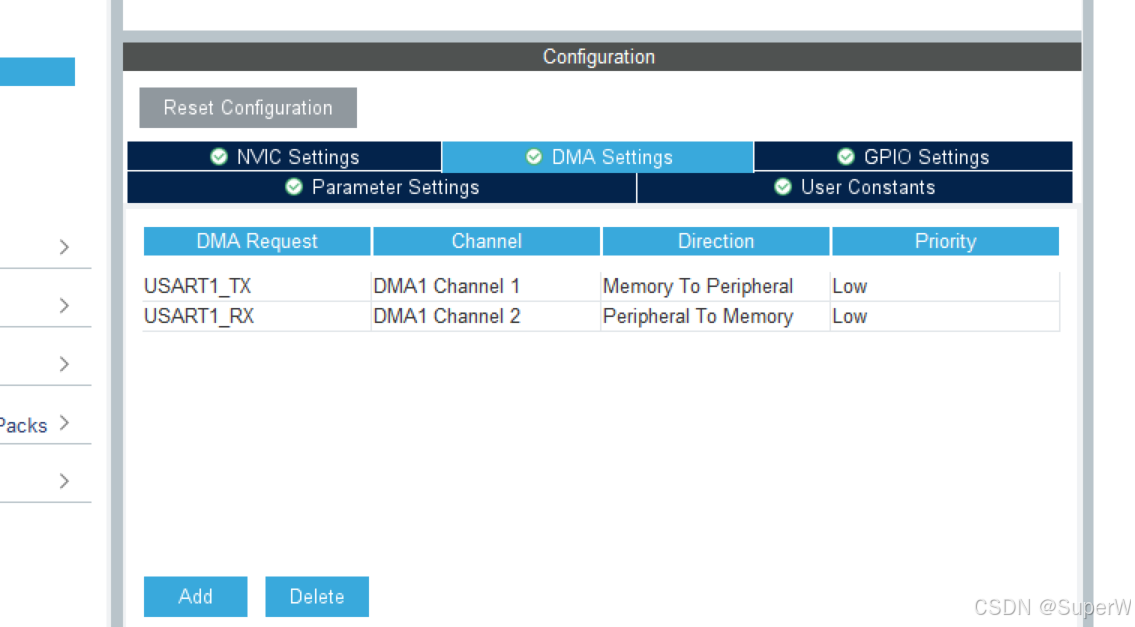Image resolution: width=1135 pixels, height=627 pixels.
Task: Click the Configuration panel header bar
Action: pyautogui.click(x=602, y=56)
